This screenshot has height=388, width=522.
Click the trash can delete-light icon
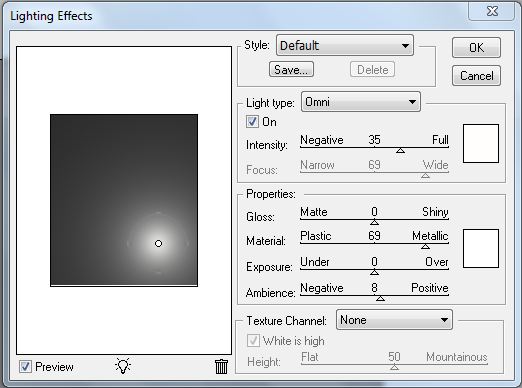pyautogui.click(x=221, y=366)
